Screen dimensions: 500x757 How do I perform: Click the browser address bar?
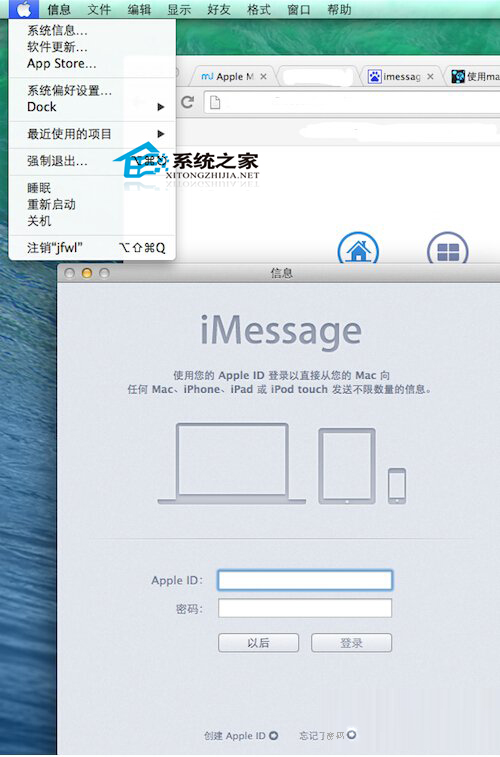352,102
